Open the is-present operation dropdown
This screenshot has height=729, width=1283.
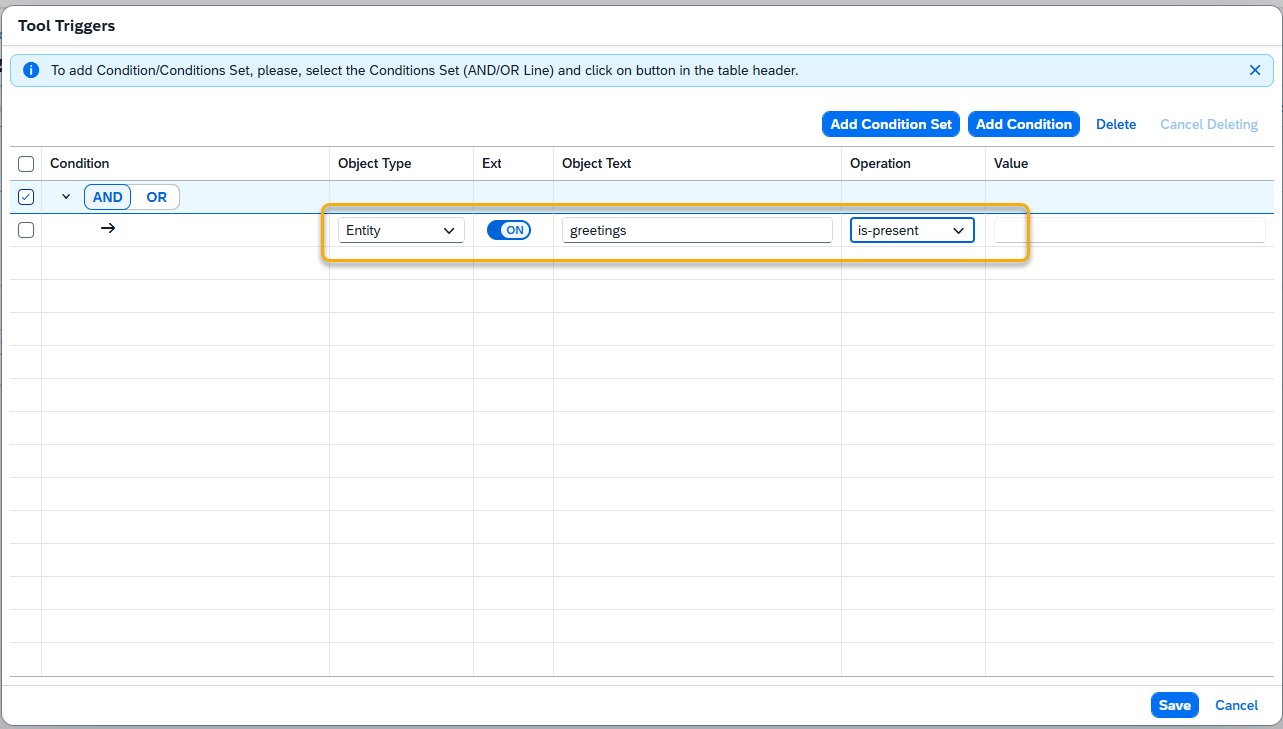pyautogui.click(x=912, y=230)
